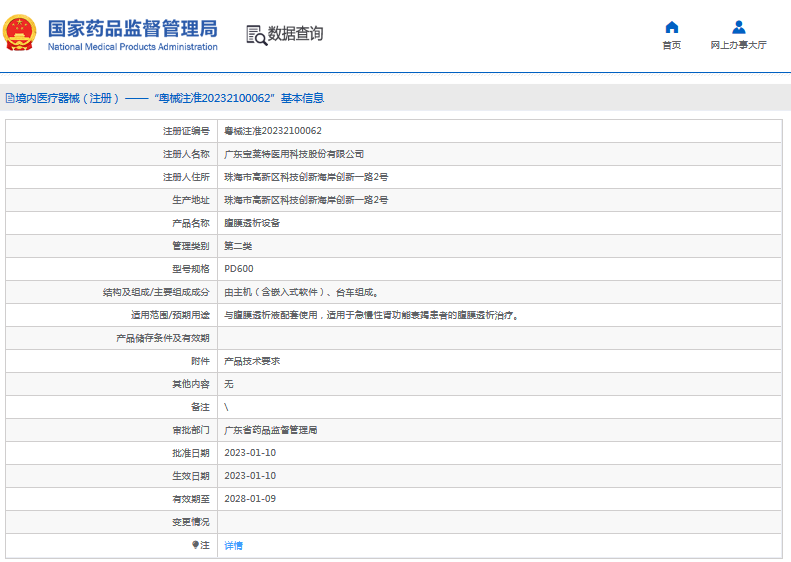Select product name 腹膜透析设备
The image size is (791, 562).
click(252, 223)
